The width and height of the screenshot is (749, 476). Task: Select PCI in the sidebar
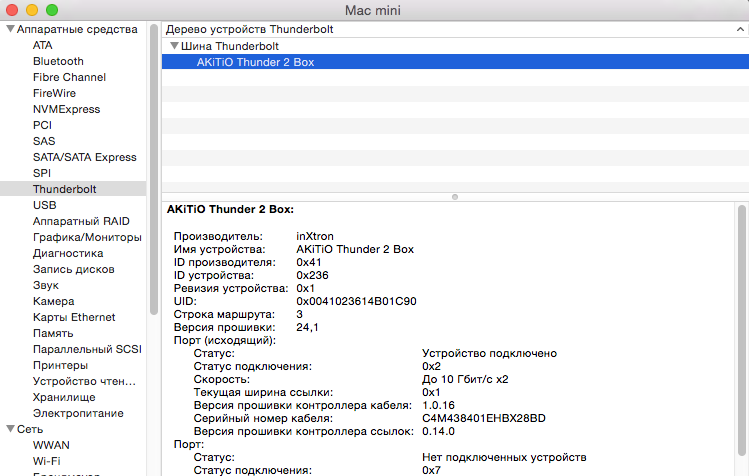(42, 125)
